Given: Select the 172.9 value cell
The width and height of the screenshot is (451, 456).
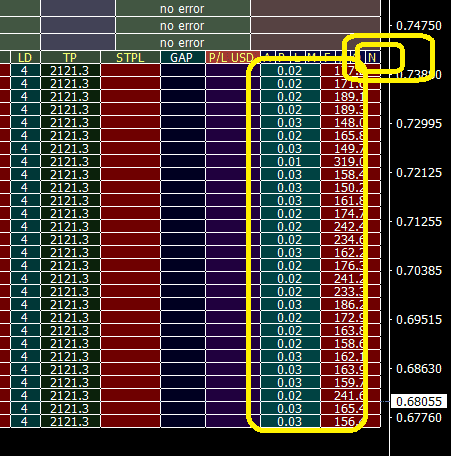Looking at the screenshot, I should pos(350,318).
